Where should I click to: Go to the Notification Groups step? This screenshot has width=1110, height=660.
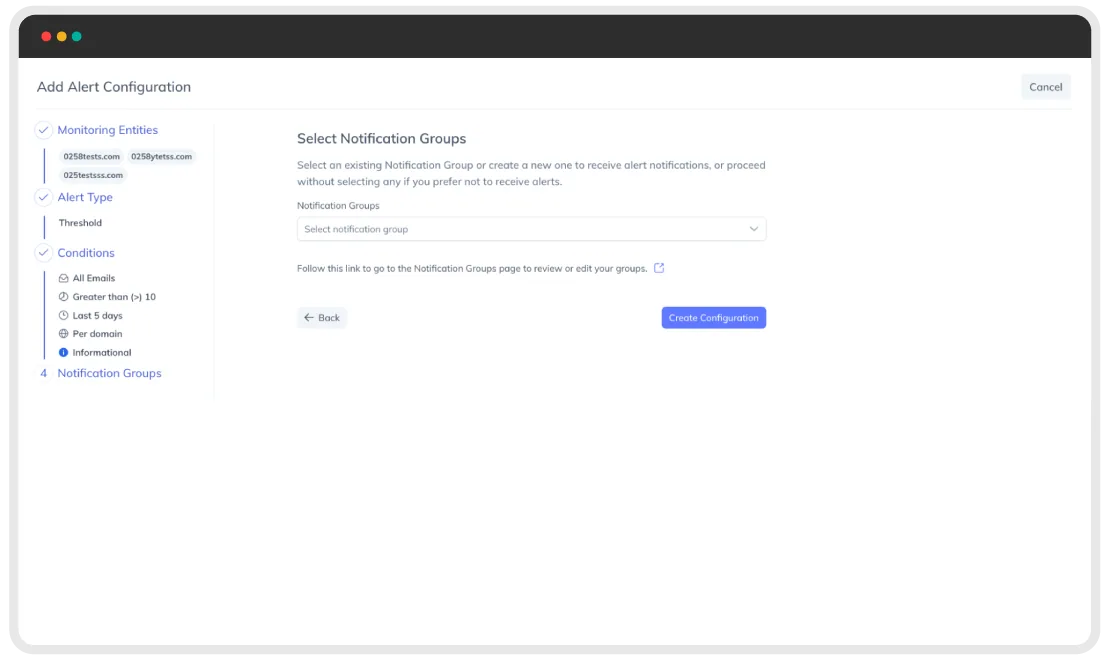(109, 373)
